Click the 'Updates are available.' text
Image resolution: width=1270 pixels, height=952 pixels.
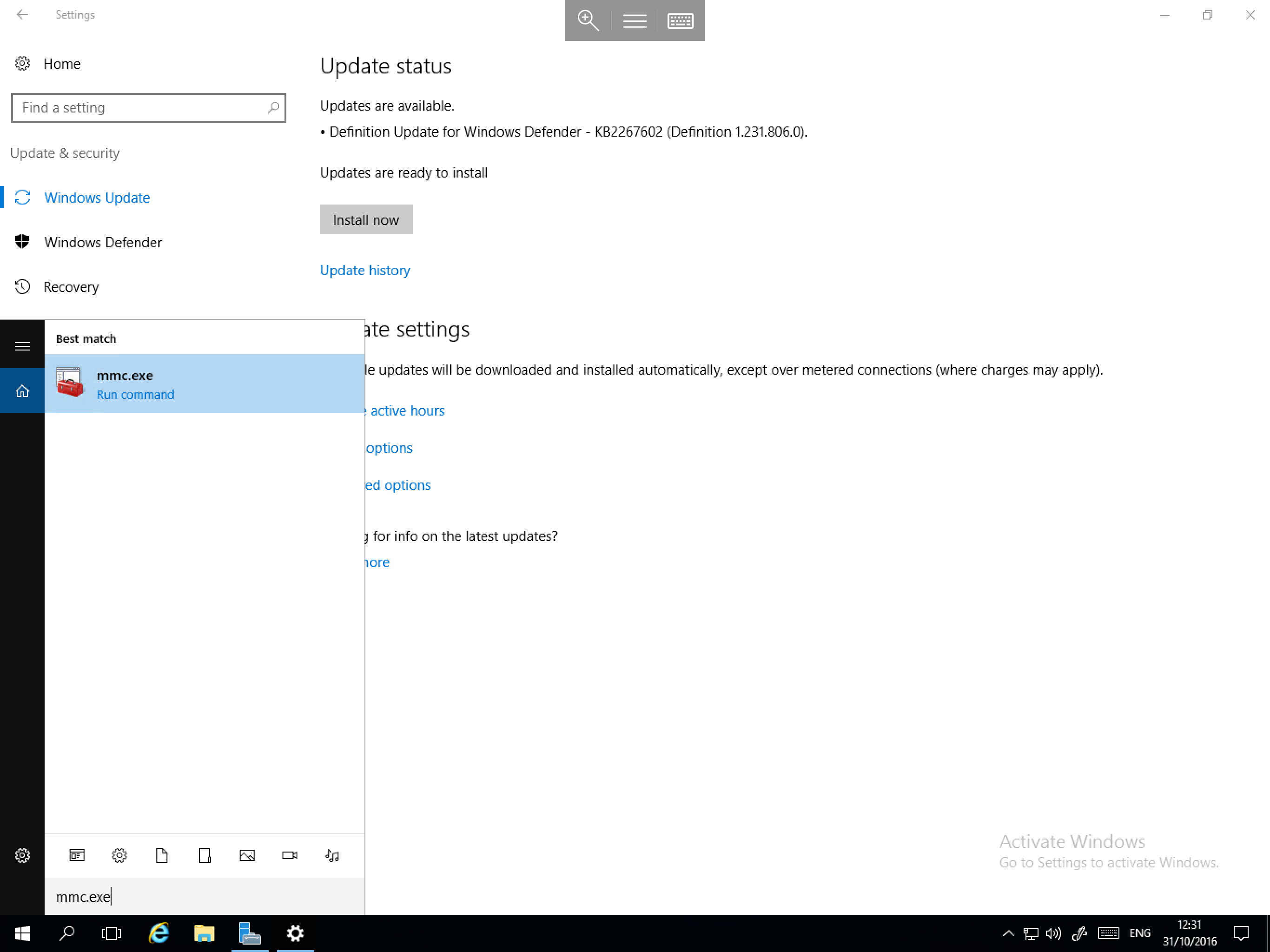387,106
